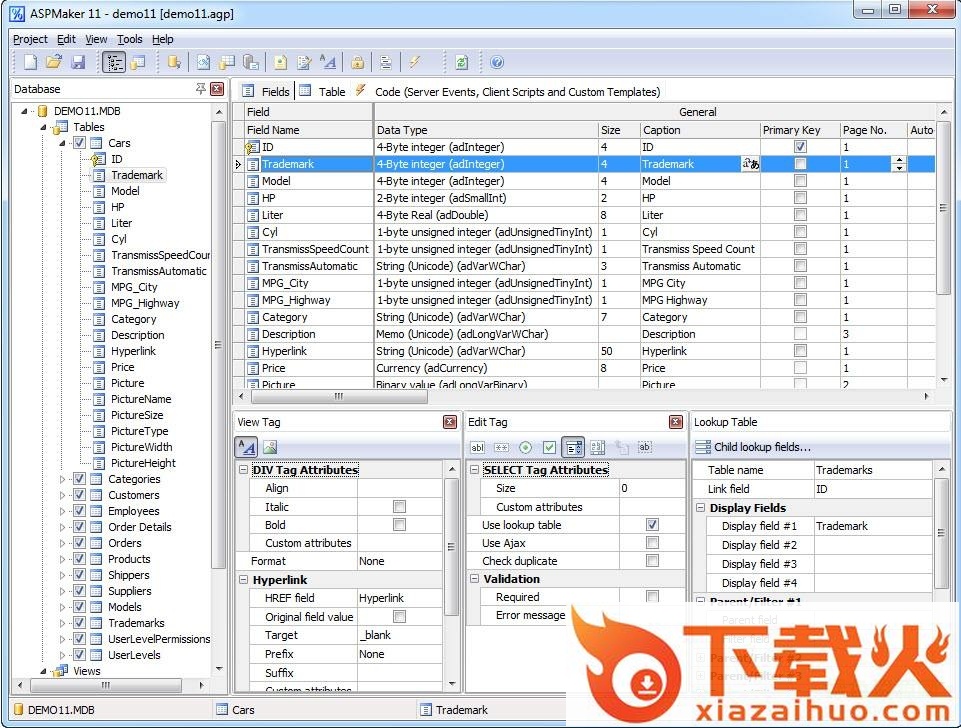Choose the textarea edit tag icon

[598, 447]
